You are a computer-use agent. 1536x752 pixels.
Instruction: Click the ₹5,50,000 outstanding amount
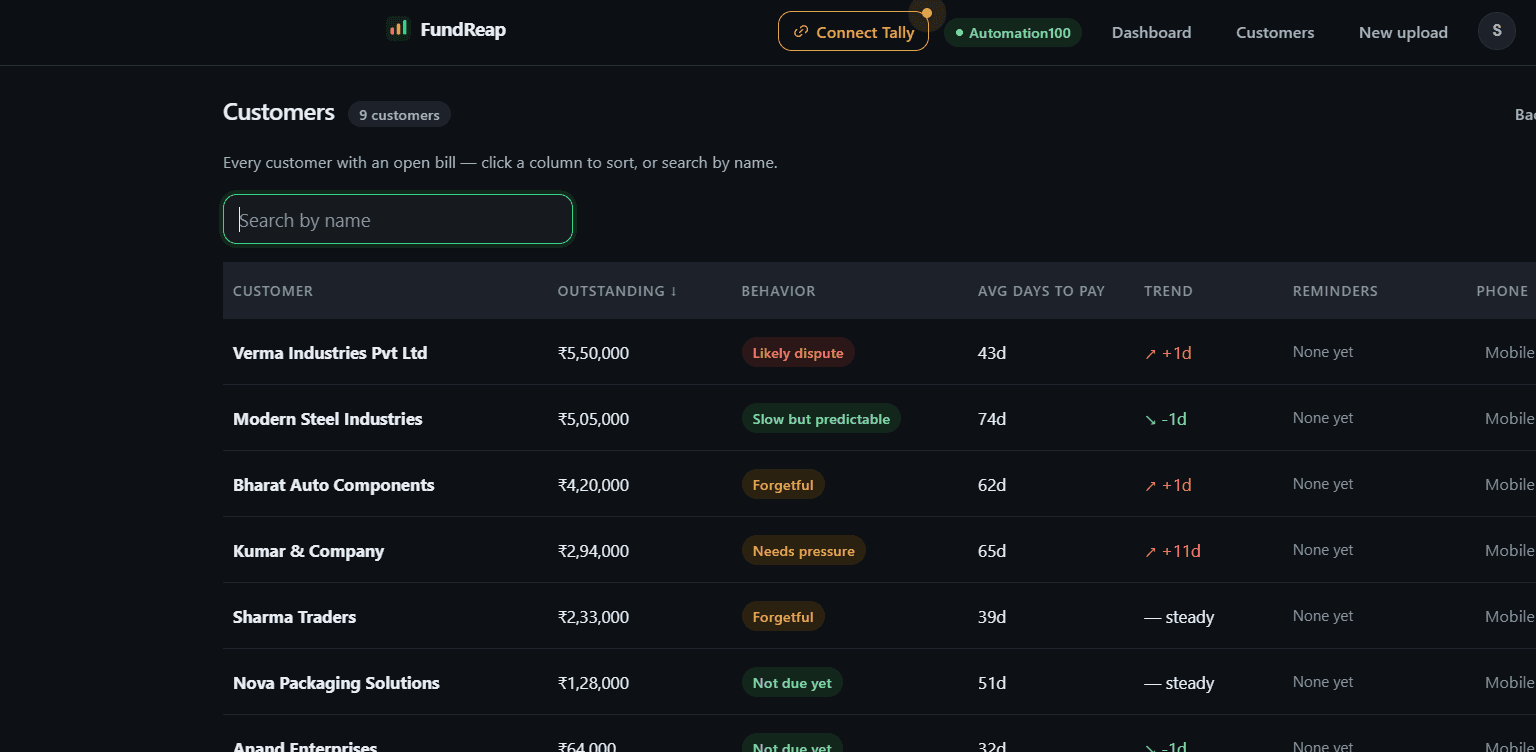click(593, 353)
